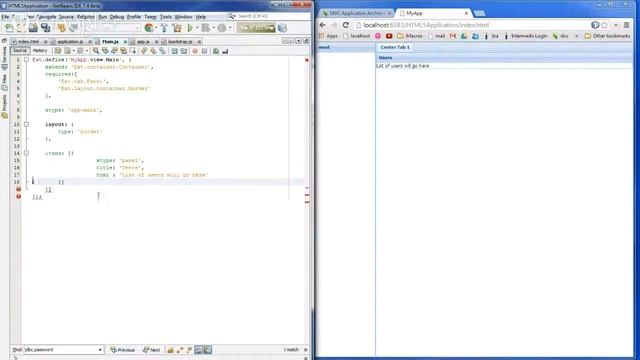Switch to the app.js editor tab
640x360 pixels.
[x=143, y=42]
